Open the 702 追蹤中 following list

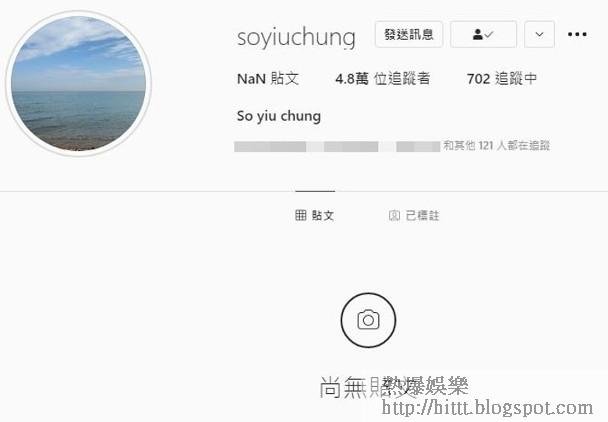click(x=502, y=79)
